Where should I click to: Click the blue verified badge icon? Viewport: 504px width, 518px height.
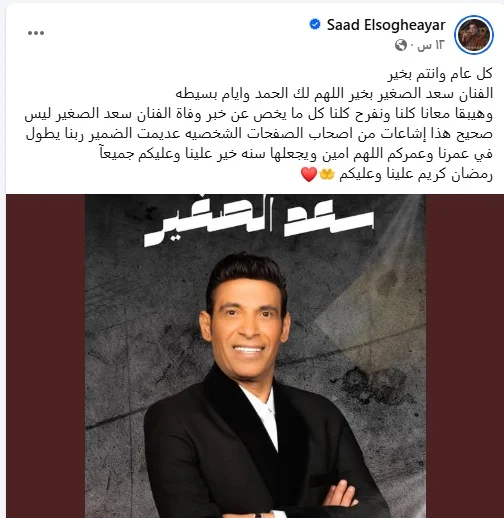tap(315, 24)
